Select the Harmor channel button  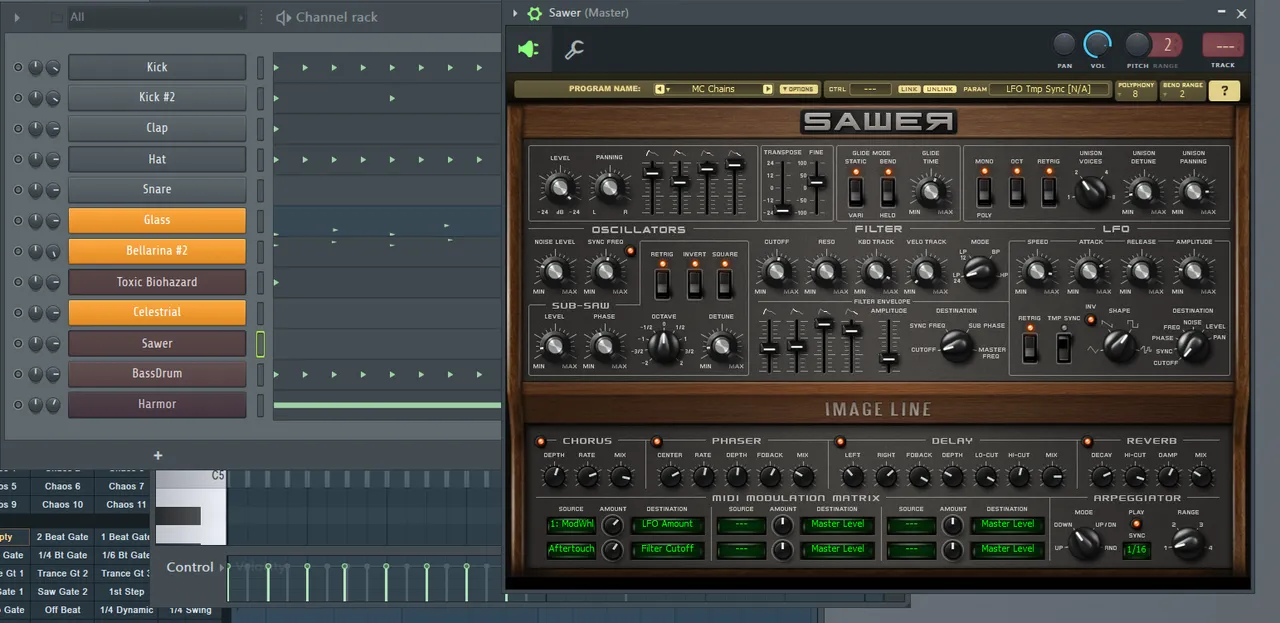(x=157, y=404)
